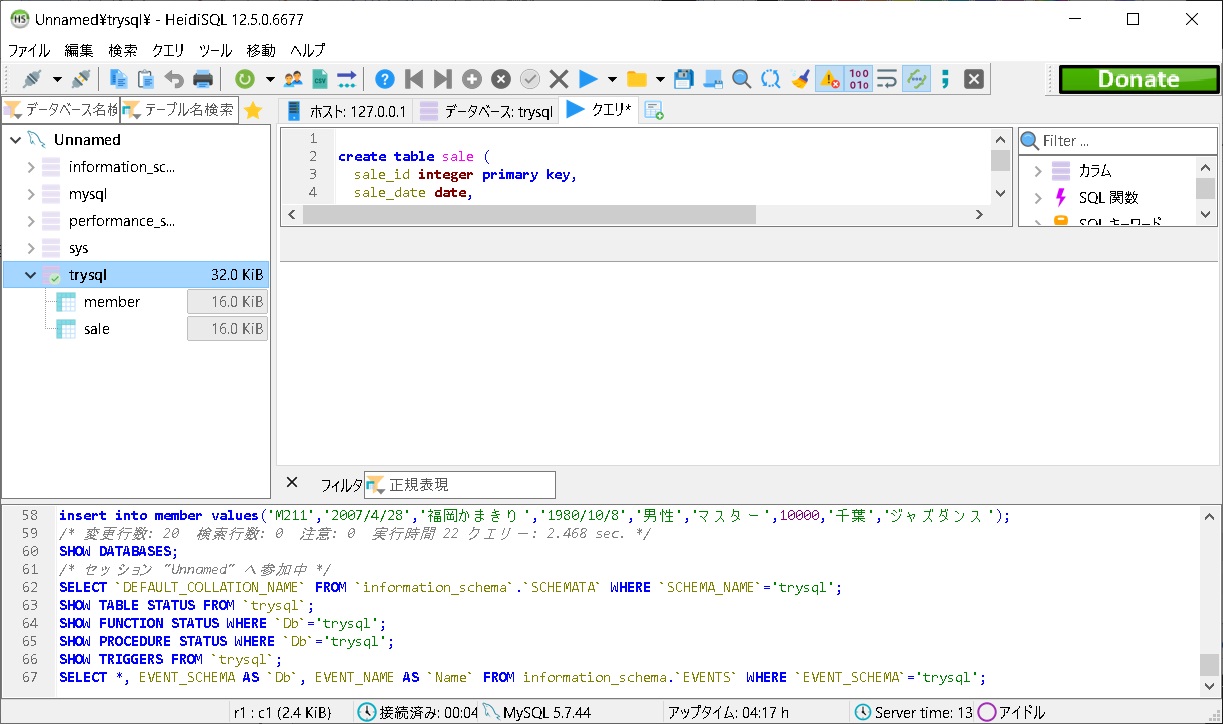The width and height of the screenshot is (1223, 724).
Task: Click the magnifier find text icon
Action: (742, 79)
